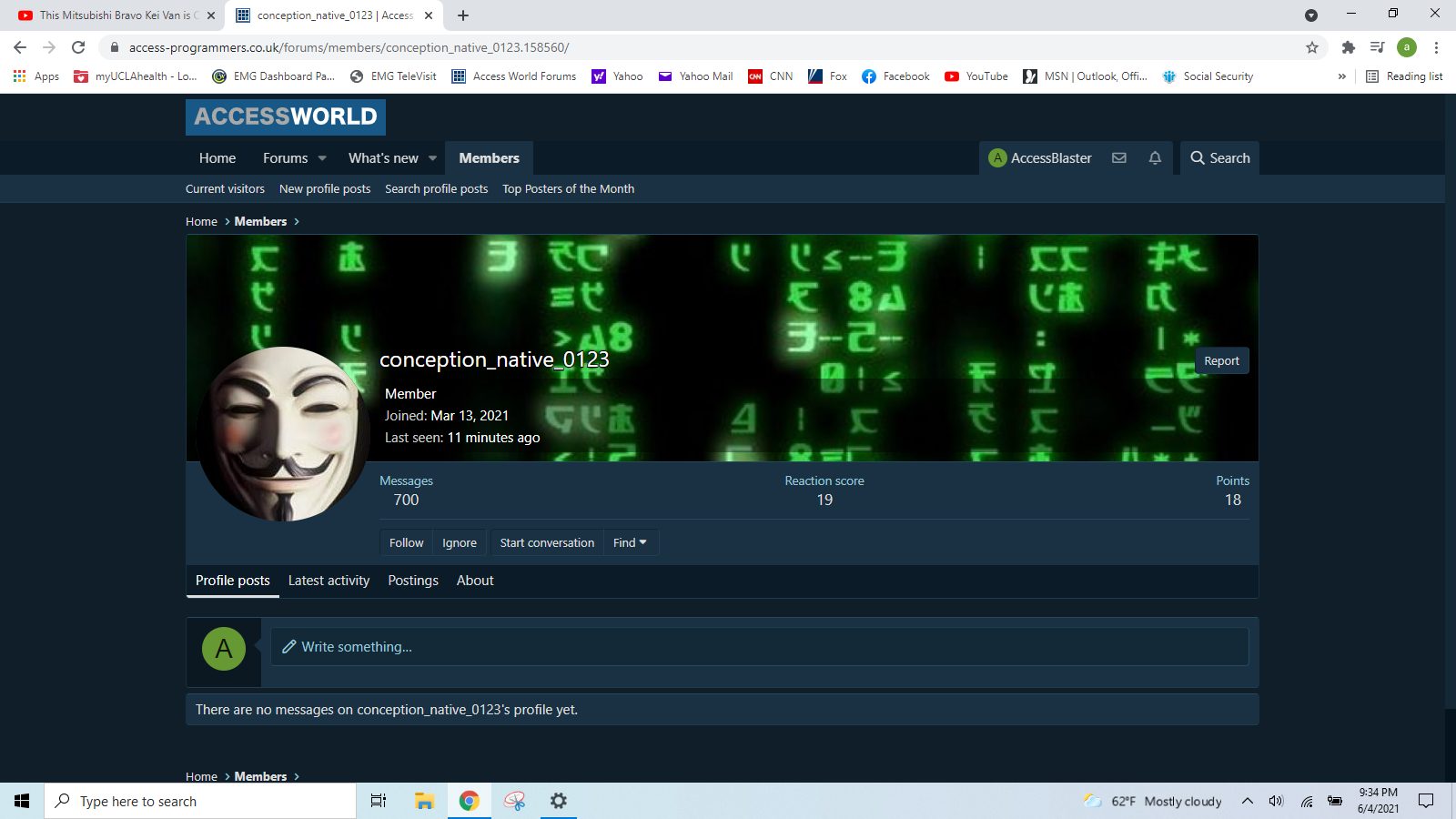The height and width of the screenshot is (819, 1456).
Task: Switch to the Postings tab
Action: click(x=413, y=581)
